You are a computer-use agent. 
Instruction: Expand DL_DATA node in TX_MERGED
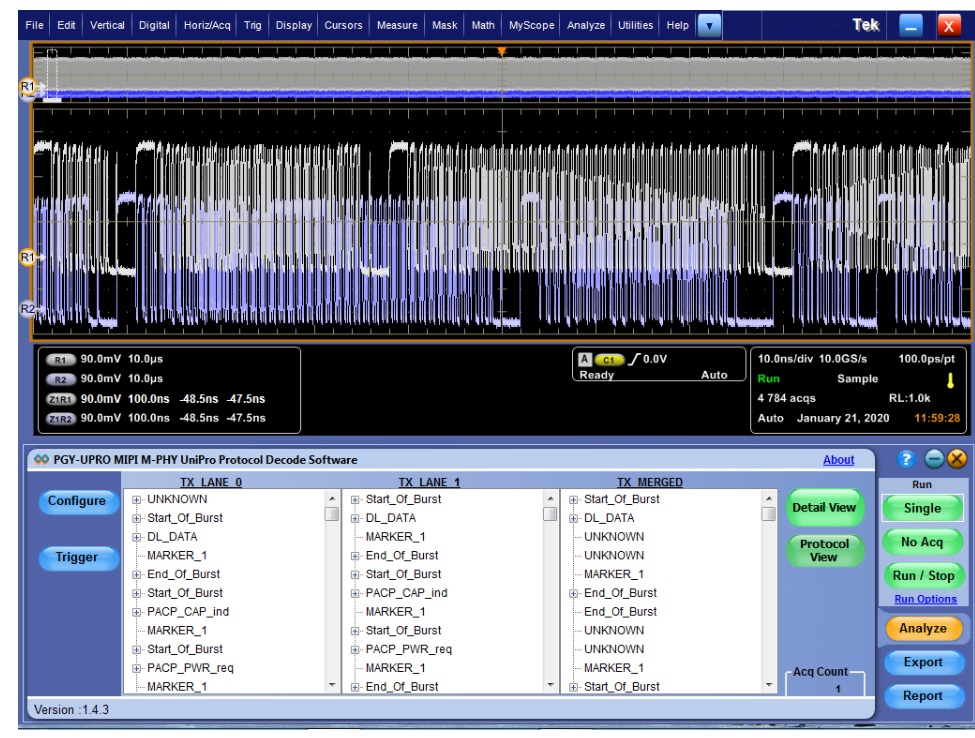(x=573, y=518)
